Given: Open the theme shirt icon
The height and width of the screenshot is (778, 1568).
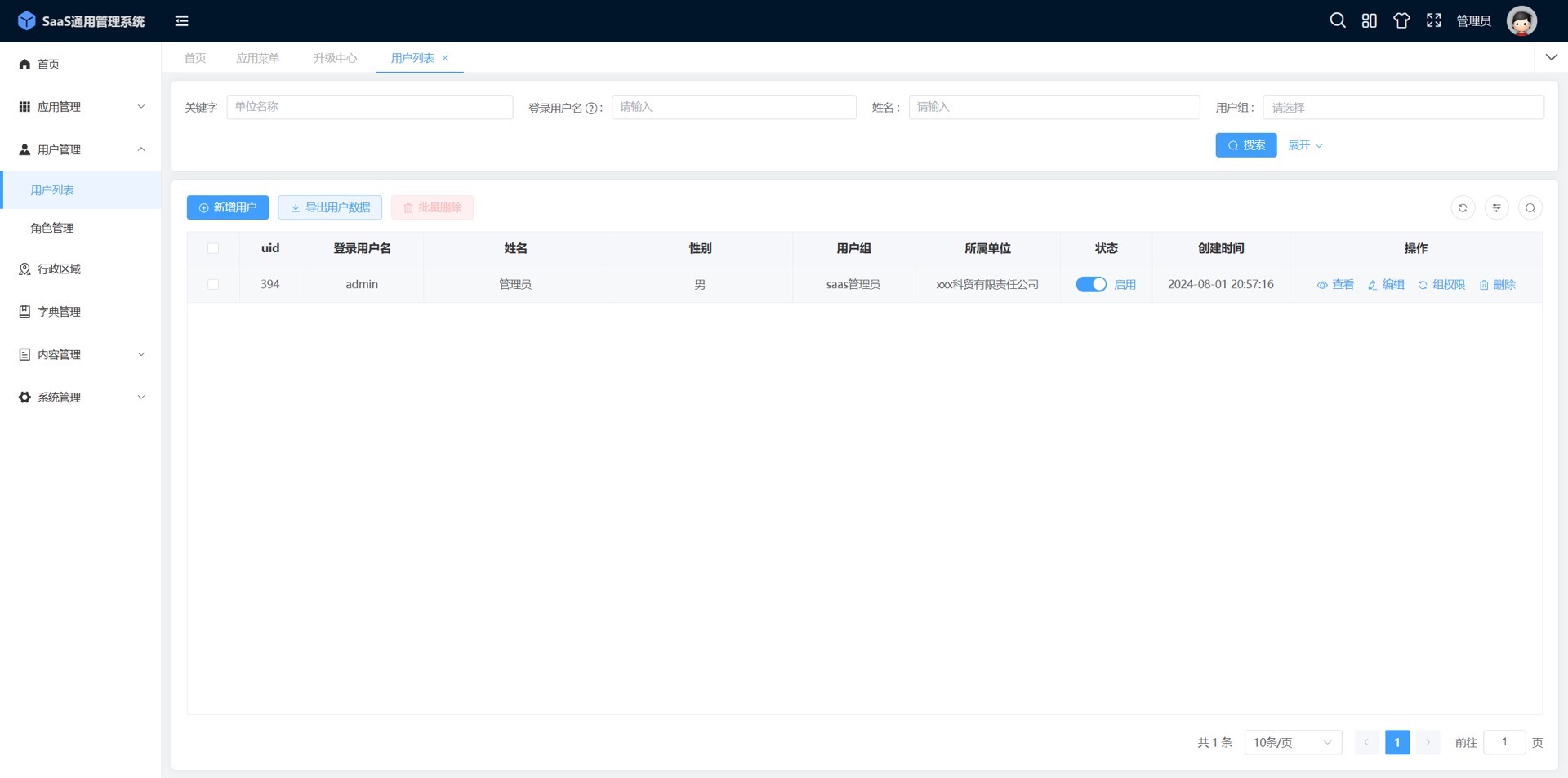Looking at the screenshot, I should click(x=1401, y=21).
